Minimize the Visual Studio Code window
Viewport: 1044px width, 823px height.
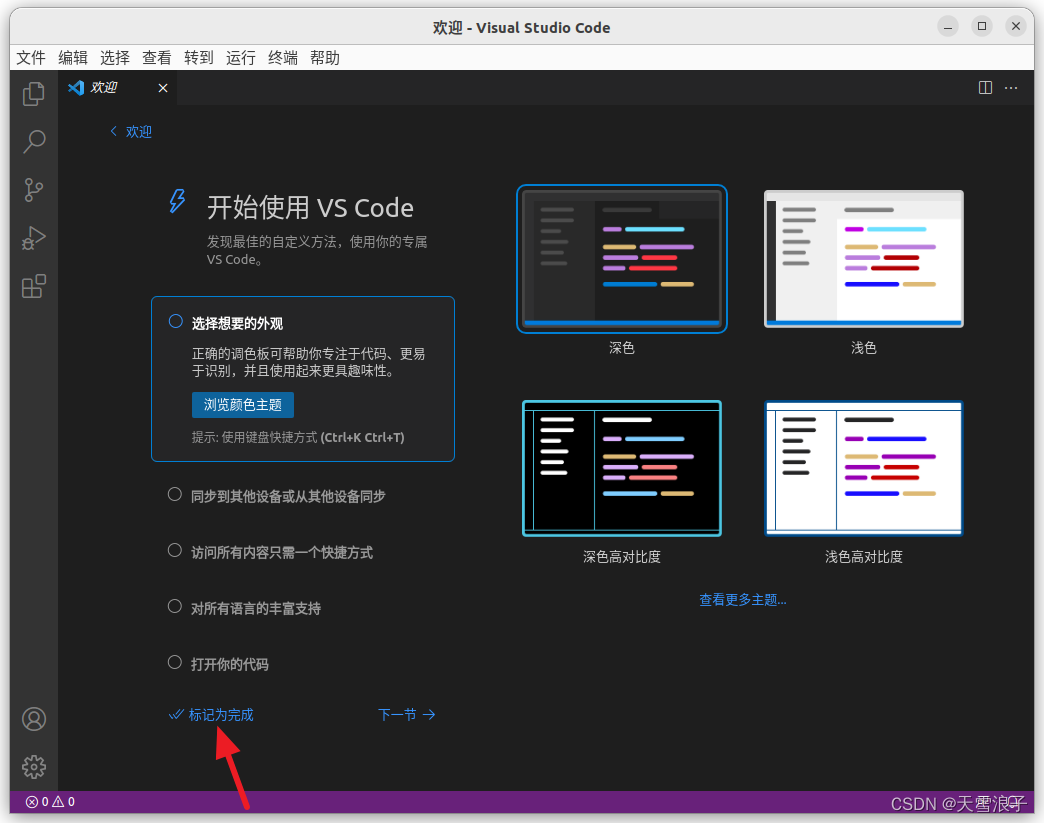tap(947, 27)
